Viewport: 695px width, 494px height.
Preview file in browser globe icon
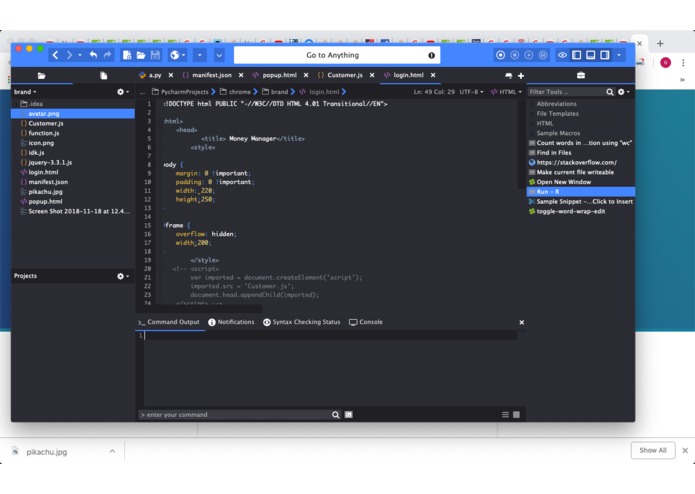[175, 55]
